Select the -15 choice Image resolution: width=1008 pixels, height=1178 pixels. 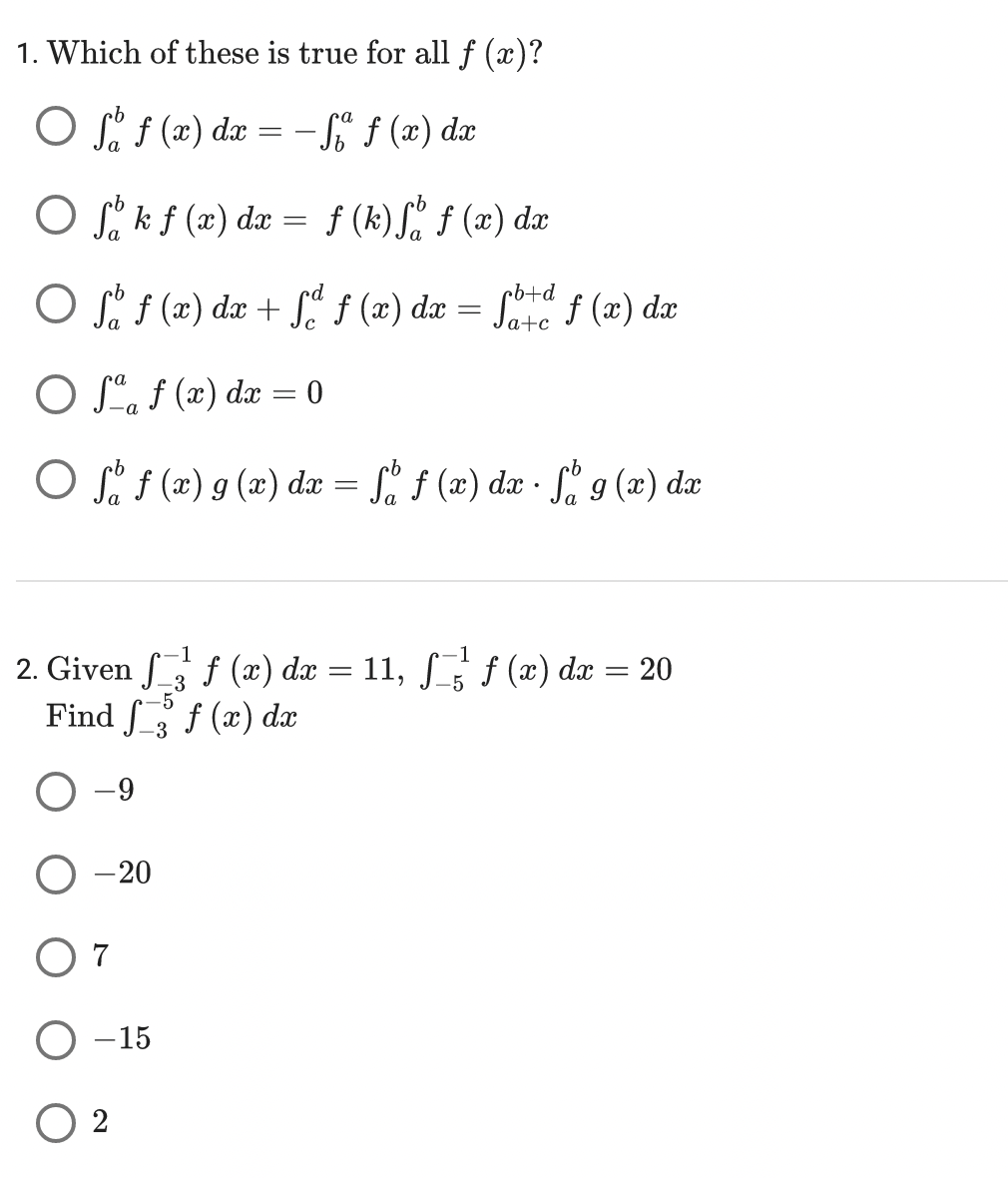point(54,1038)
